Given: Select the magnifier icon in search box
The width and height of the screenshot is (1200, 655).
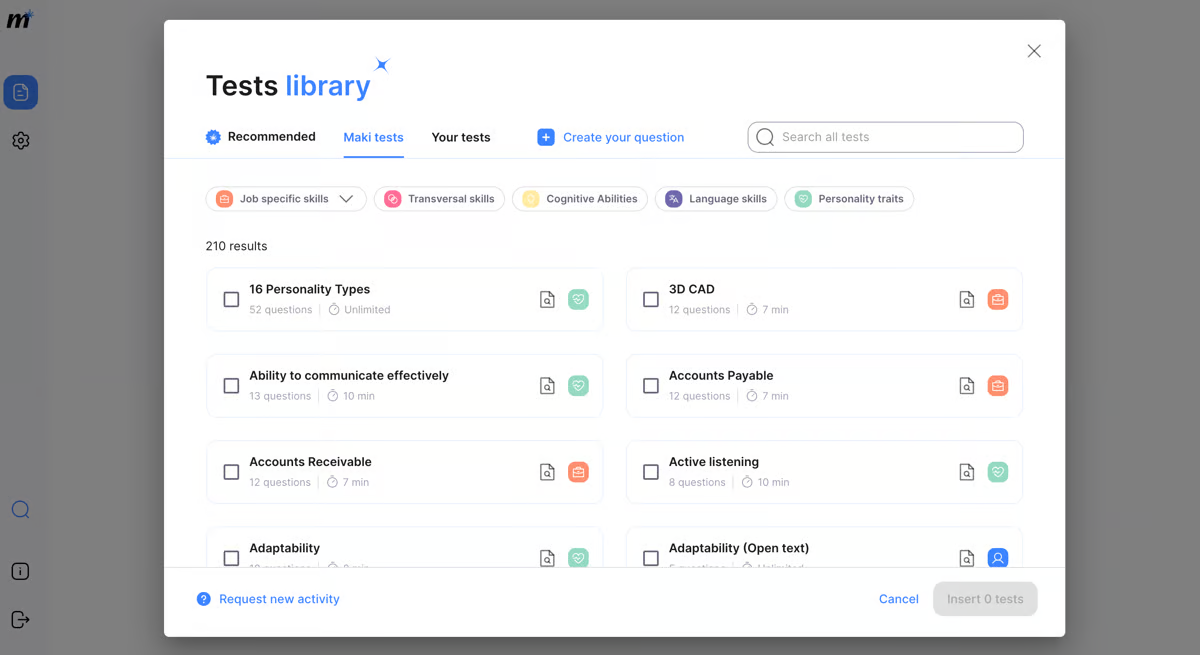Looking at the screenshot, I should pos(765,137).
